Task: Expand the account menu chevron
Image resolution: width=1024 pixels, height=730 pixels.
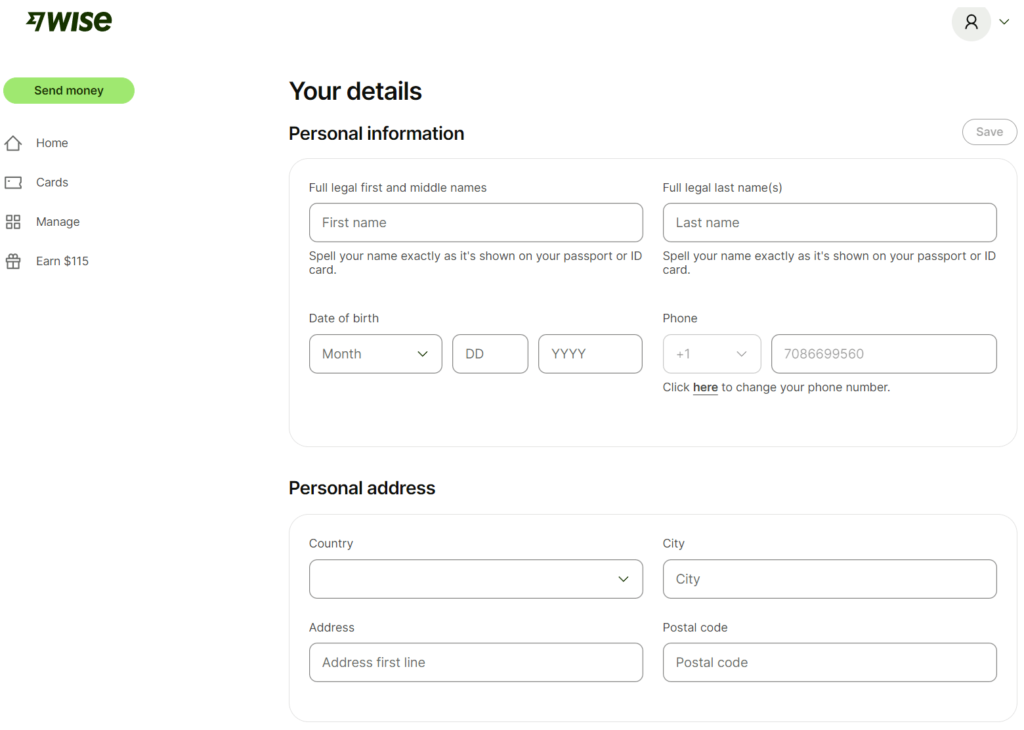Action: coord(1003,21)
